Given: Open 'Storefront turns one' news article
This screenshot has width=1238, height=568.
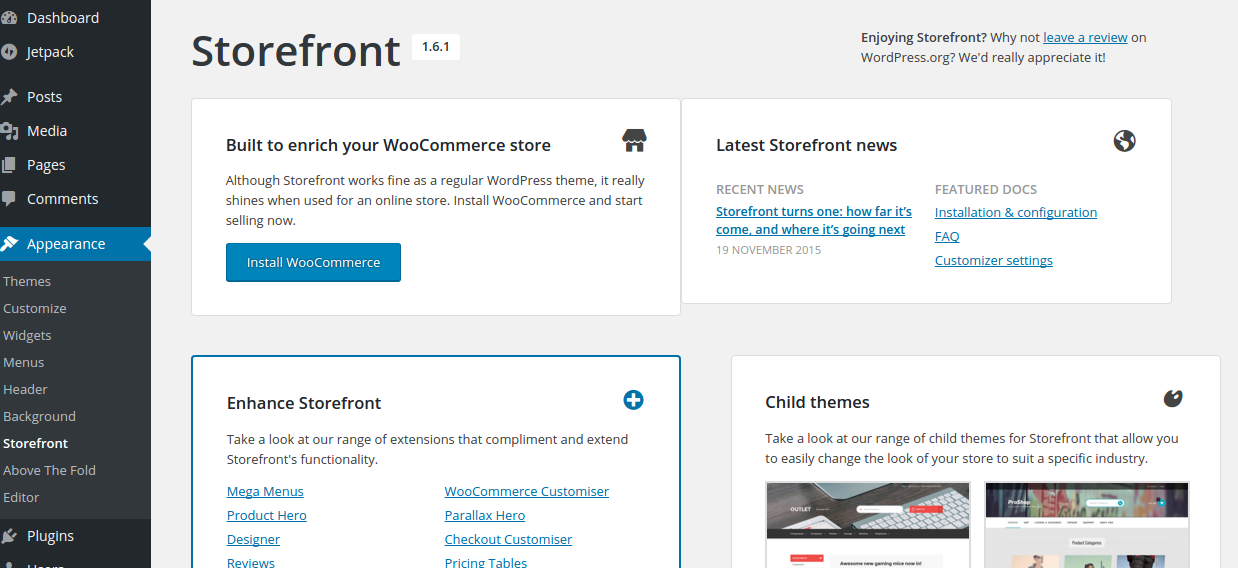Looking at the screenshot, I should click(814, 221).
